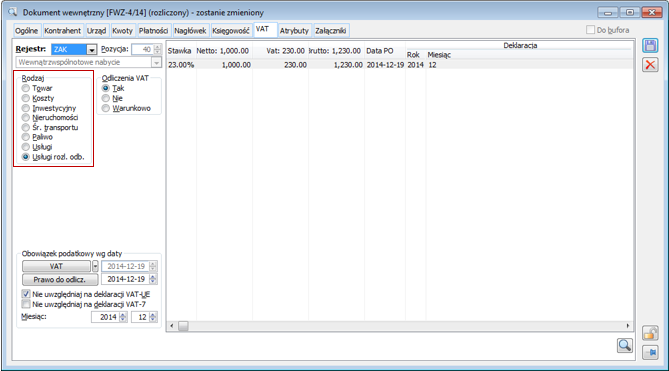Click the active VAT tab
The width and height of the screenshot is (669, 371).
coord(265,29)
